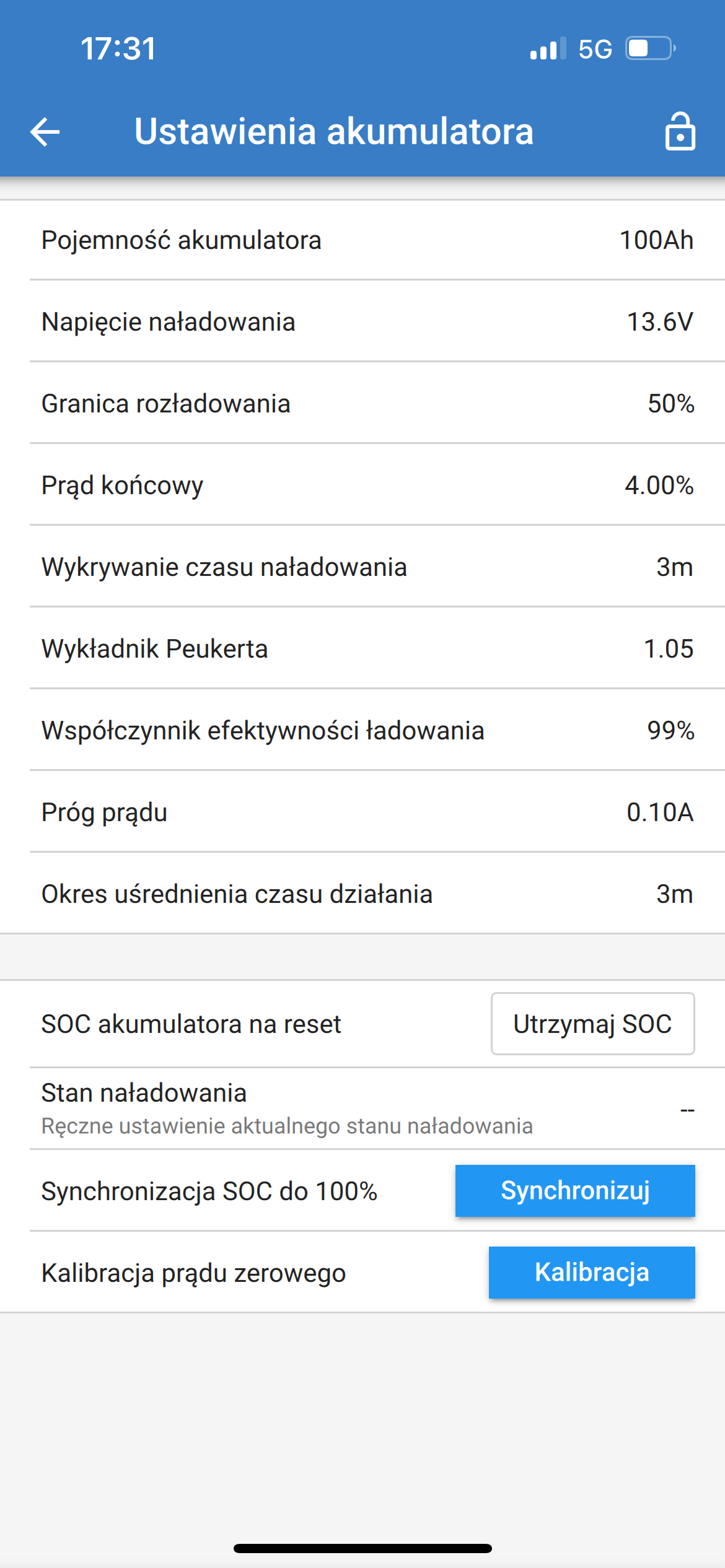Screen dimensions: 725x1568
Task: Tap the 17:31 clock in status bar
Action: click(x=118, y=49)
